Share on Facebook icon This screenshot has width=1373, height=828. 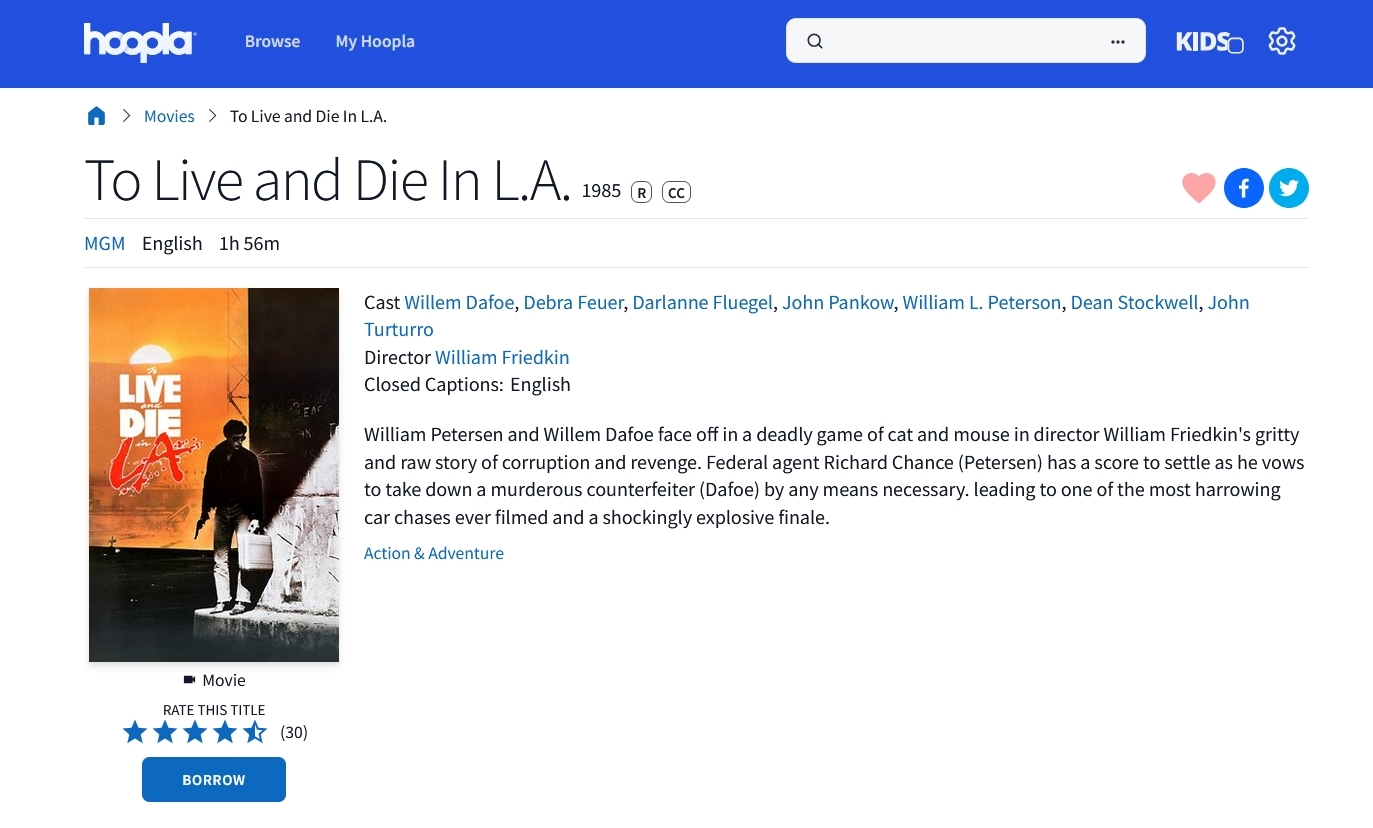1243,188
